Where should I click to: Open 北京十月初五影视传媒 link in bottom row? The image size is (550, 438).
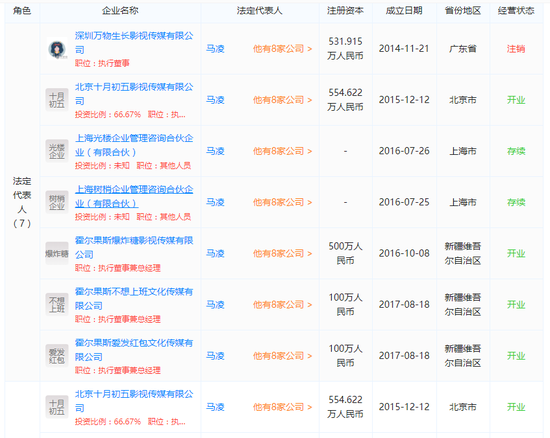[x=134, y=401]
